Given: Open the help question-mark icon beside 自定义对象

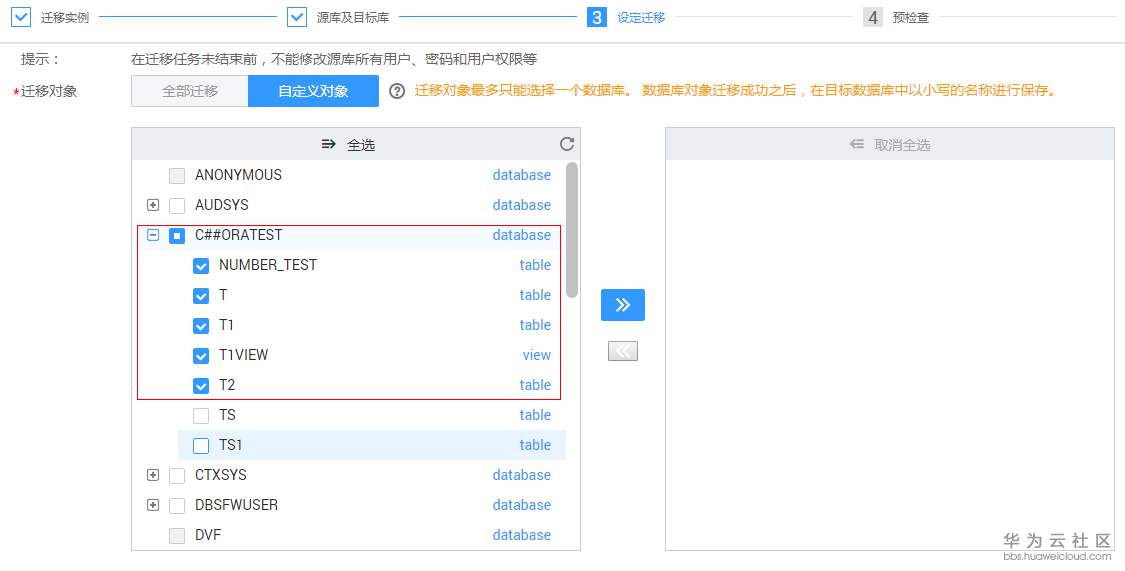Looking at the screenshot, I should (397, 91).
